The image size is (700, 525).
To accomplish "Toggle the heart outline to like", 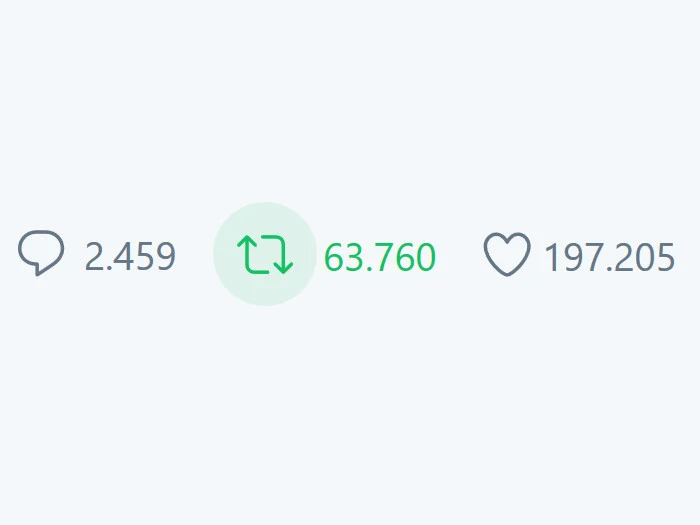I will coord(507,254).
